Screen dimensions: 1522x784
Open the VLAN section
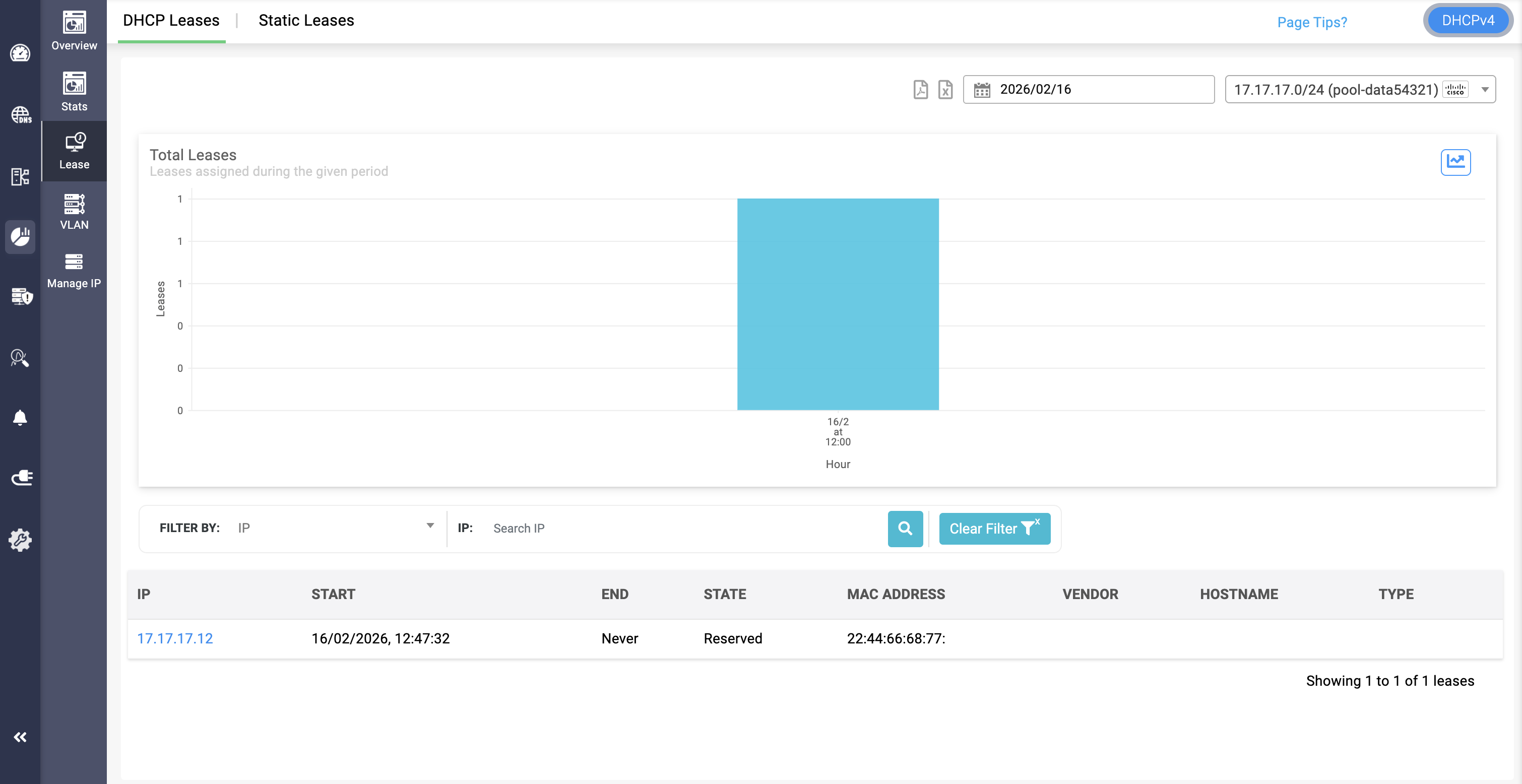click(x=74, y=212)
